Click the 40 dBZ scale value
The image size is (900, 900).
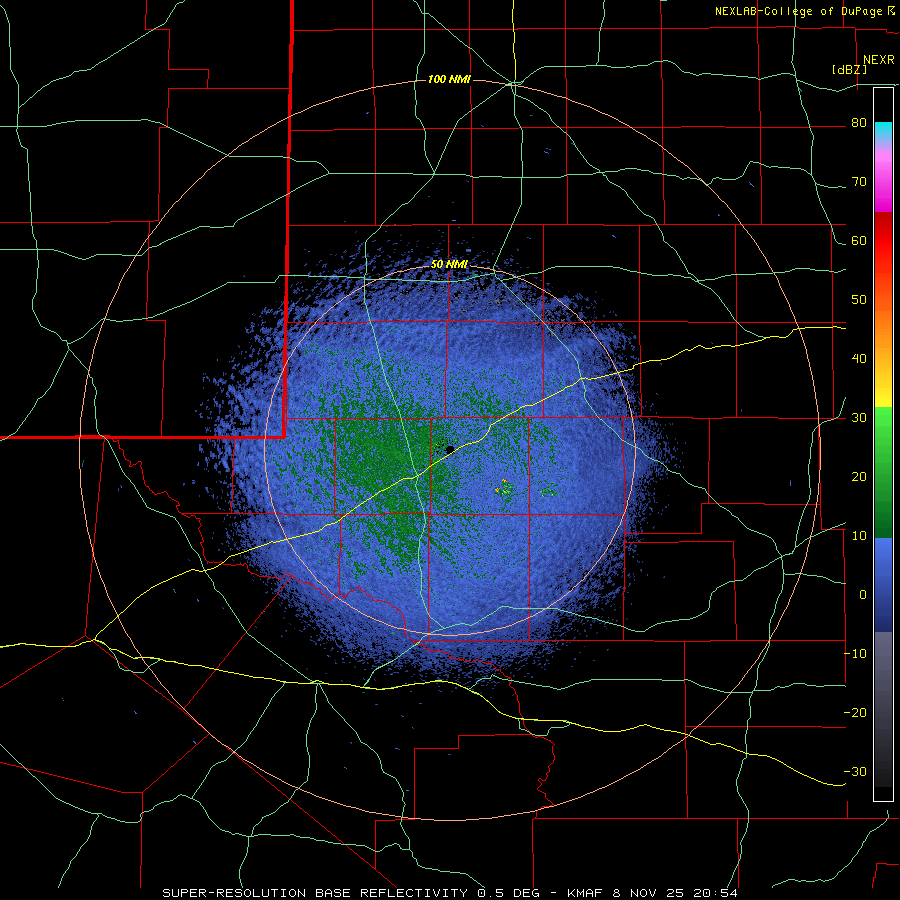pyautogui.click(x=859, y=359)
